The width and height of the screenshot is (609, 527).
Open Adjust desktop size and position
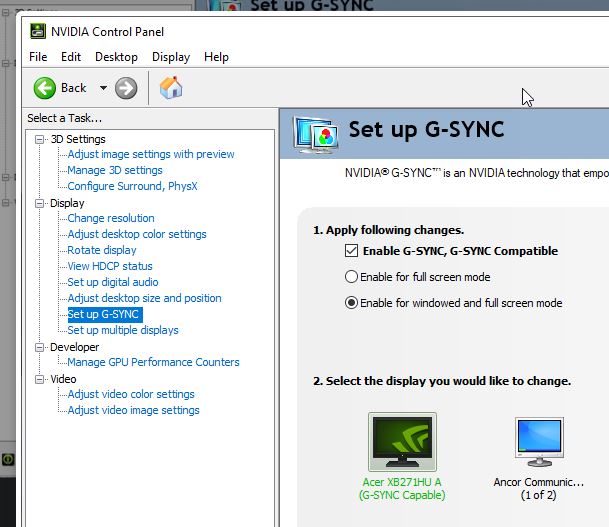144,298
